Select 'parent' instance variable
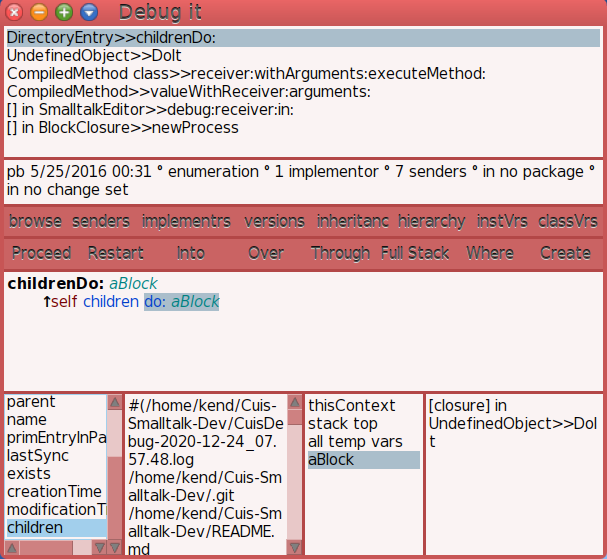Screen dimensions: 607x559 pyautogui.click(x=31, y=402)
